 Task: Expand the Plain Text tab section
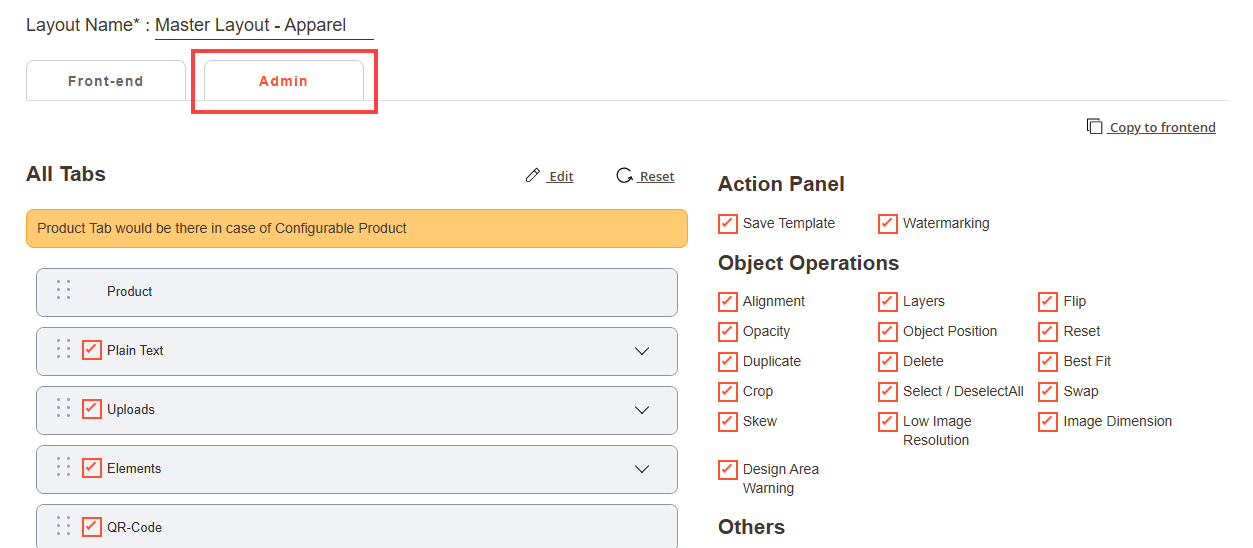(x=642, y=351)
